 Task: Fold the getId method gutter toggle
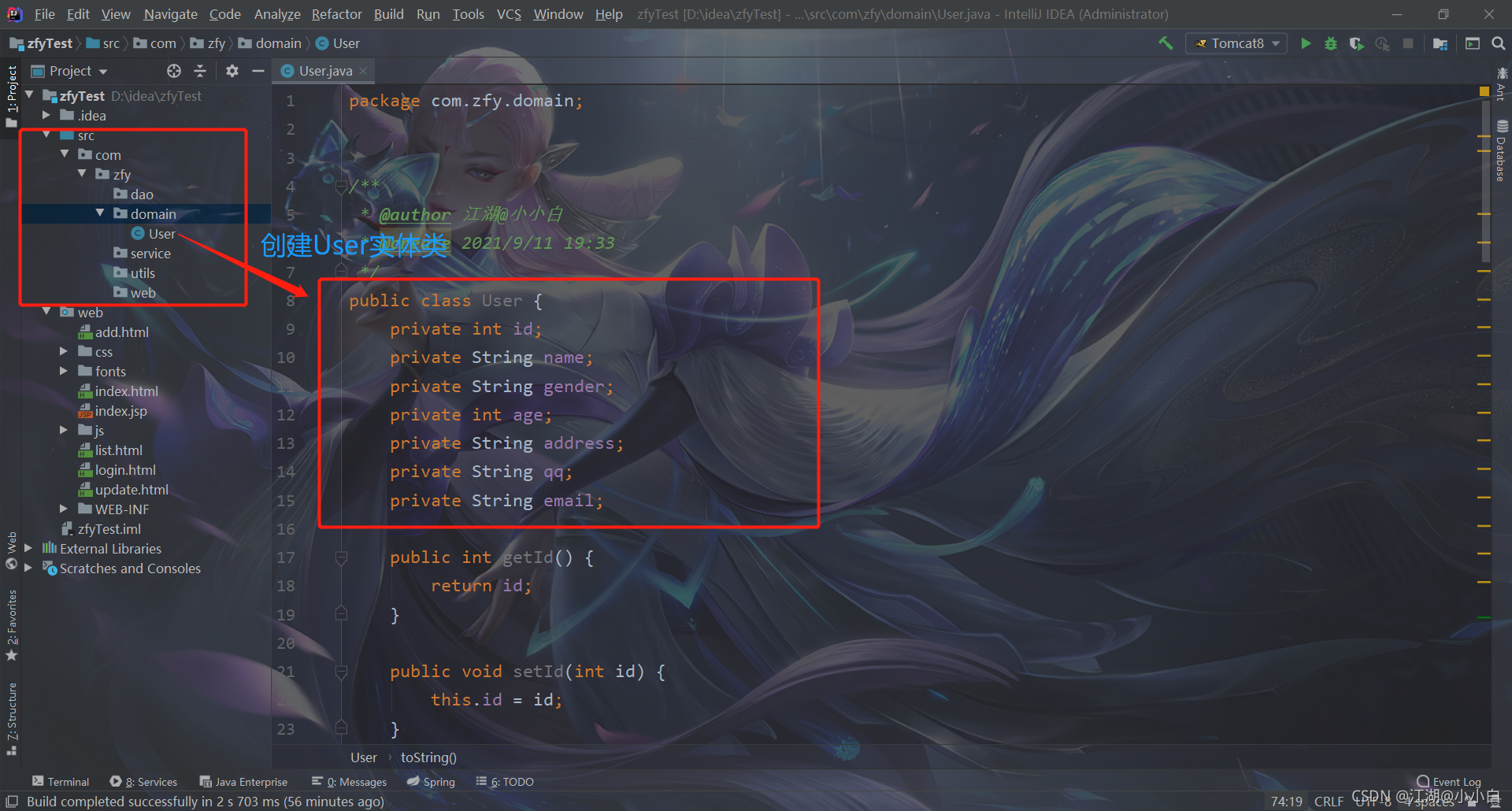[x=341, y=558]
